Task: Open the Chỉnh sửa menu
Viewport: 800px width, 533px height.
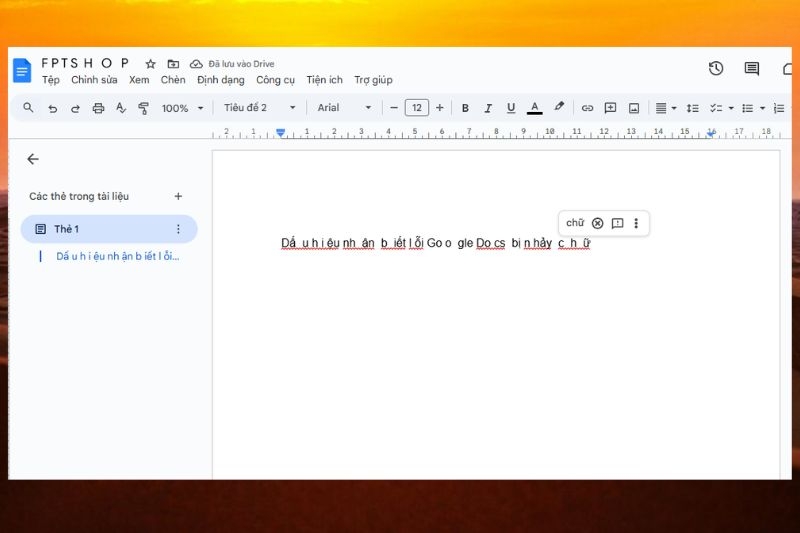Action: (x=94, y=80)
